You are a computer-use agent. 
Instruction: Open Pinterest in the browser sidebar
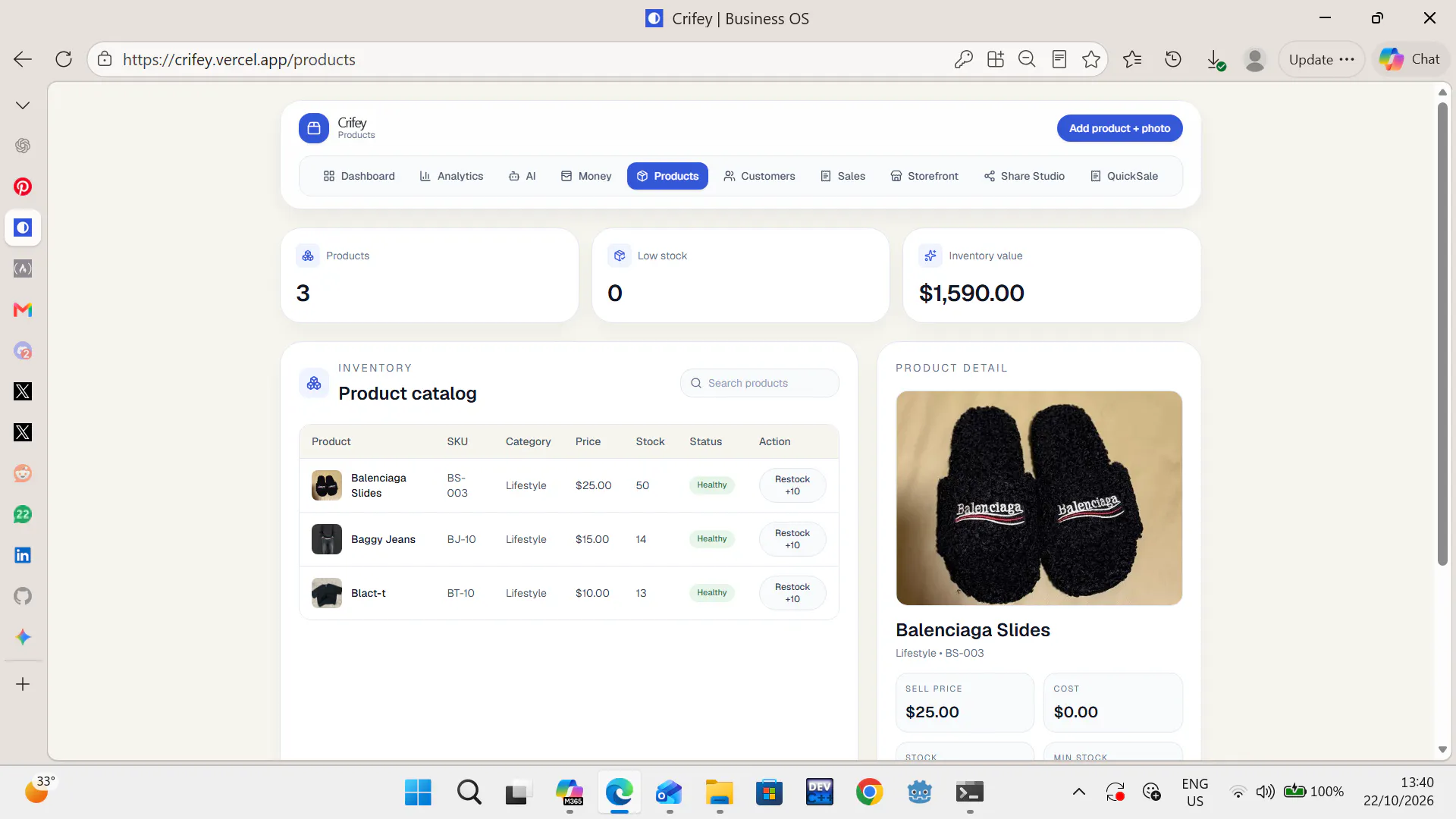tap(23, 187)
